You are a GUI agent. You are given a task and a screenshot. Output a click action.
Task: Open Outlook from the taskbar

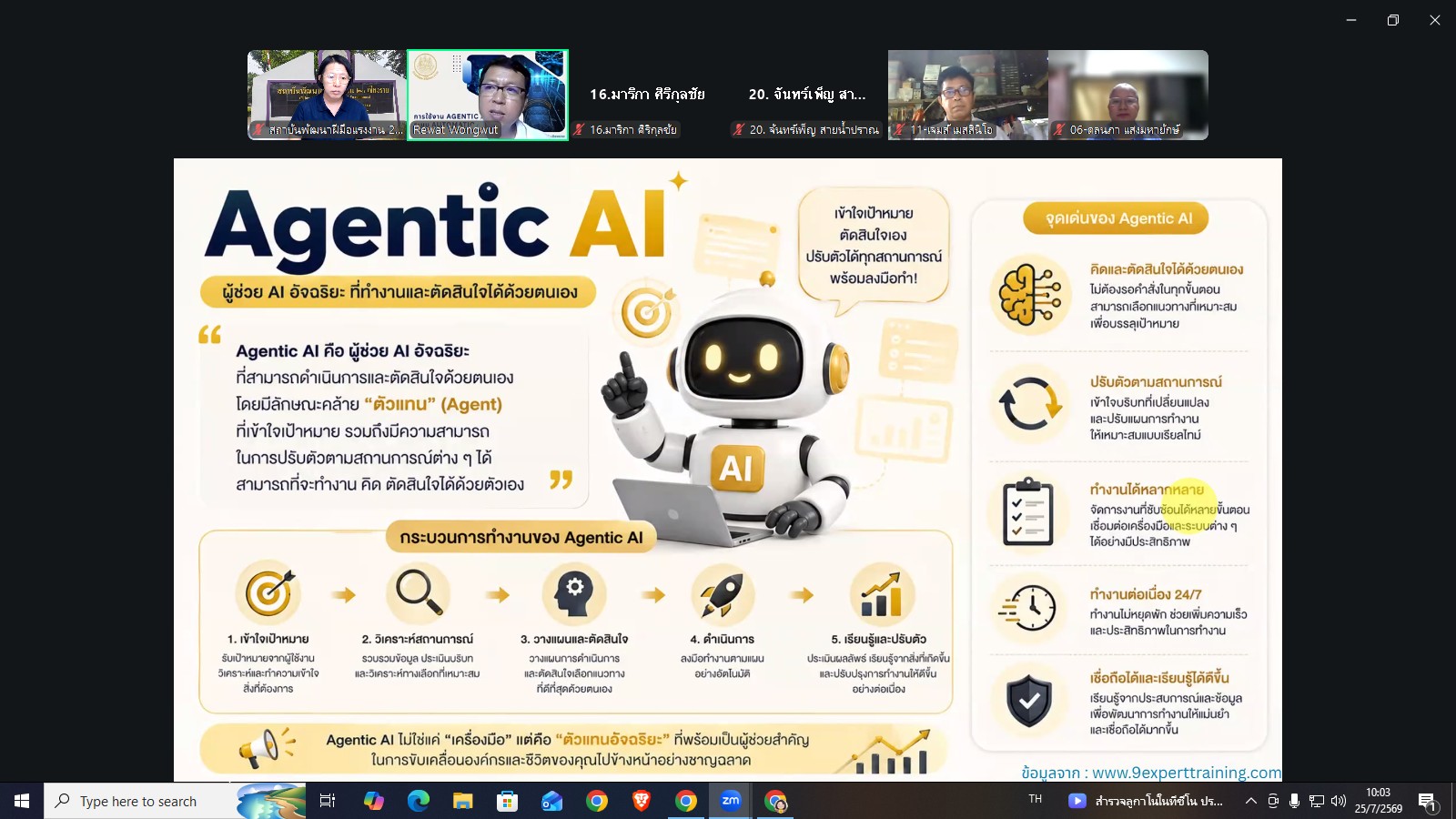pos(551,801)
